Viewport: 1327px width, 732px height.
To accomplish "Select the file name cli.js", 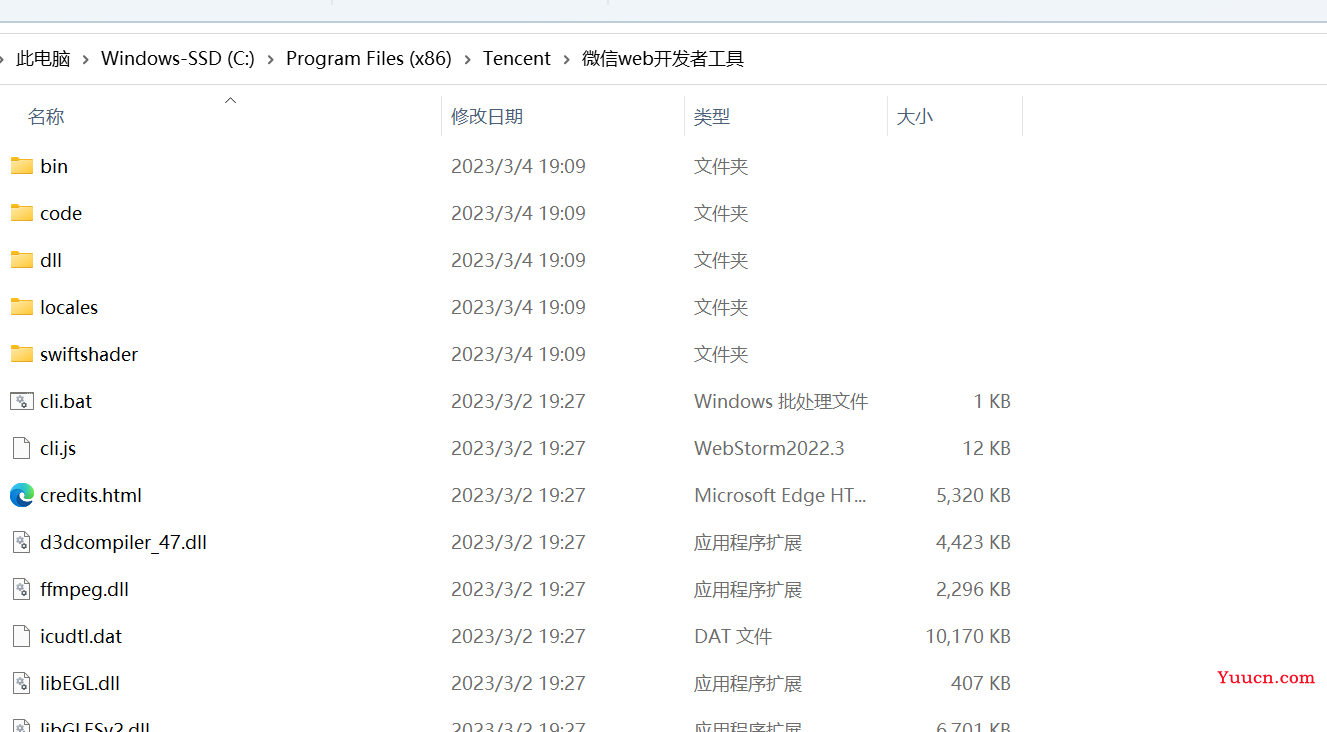I will click(x=58, y=448).
